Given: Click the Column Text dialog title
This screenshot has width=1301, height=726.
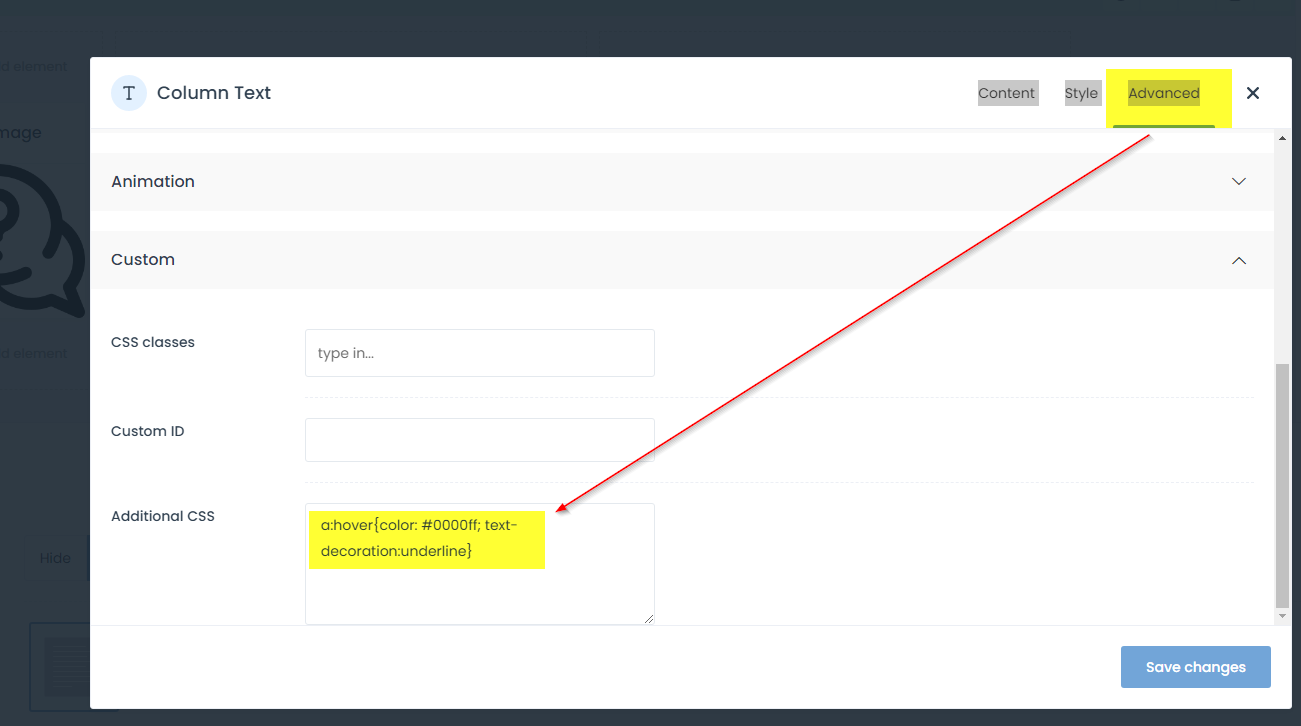Looking at the screenshot, I should click(214, 93).
